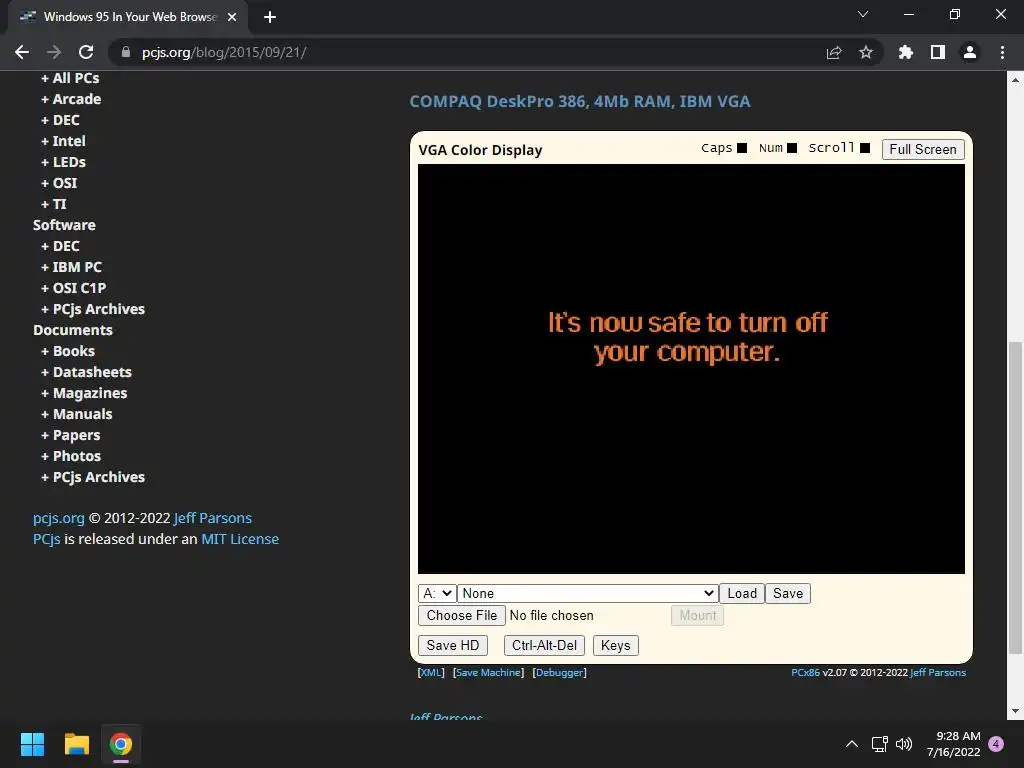Click the Mount button
Viewport: 1024px width, 768px height.
[697, 615]
